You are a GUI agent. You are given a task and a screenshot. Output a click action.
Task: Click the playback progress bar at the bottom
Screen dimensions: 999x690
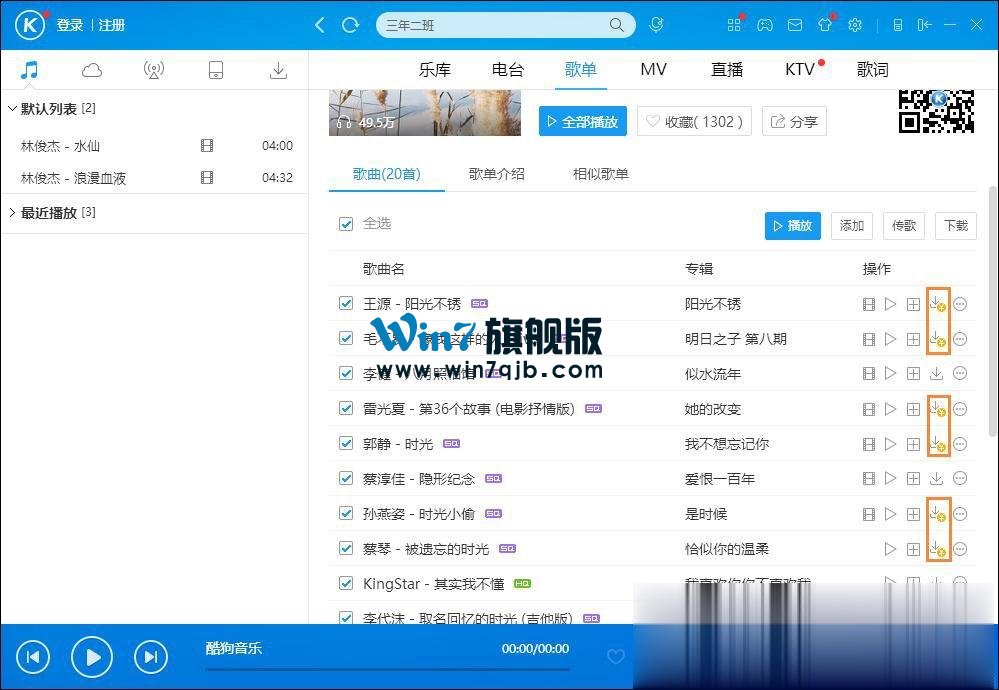387,669
